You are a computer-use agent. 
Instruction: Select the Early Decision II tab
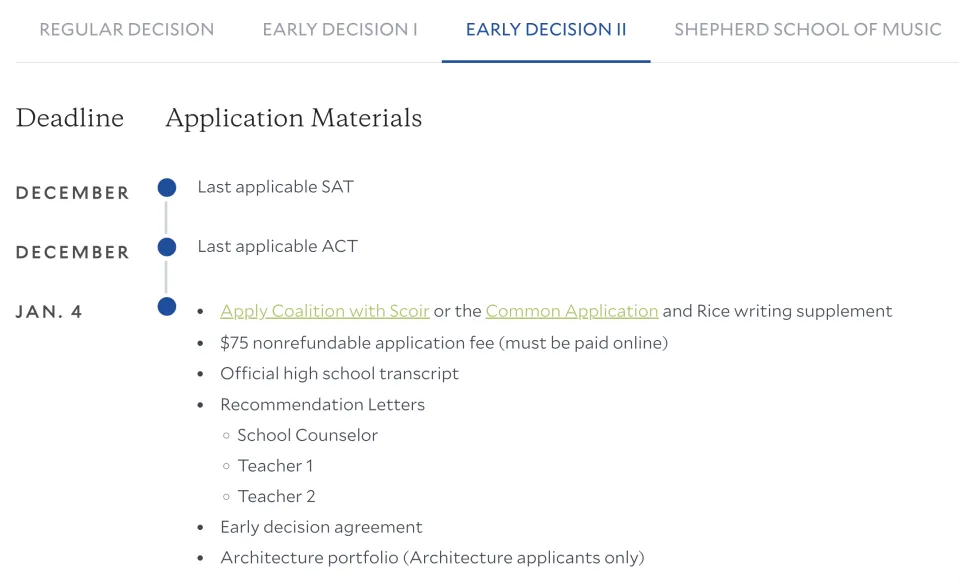(x=546, y=30)
